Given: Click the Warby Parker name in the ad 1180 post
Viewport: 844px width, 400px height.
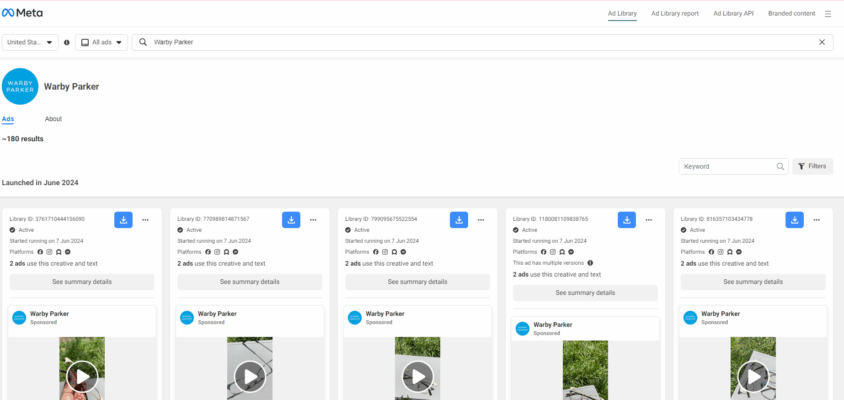Looking at the screenshot, I should (553, 325).
